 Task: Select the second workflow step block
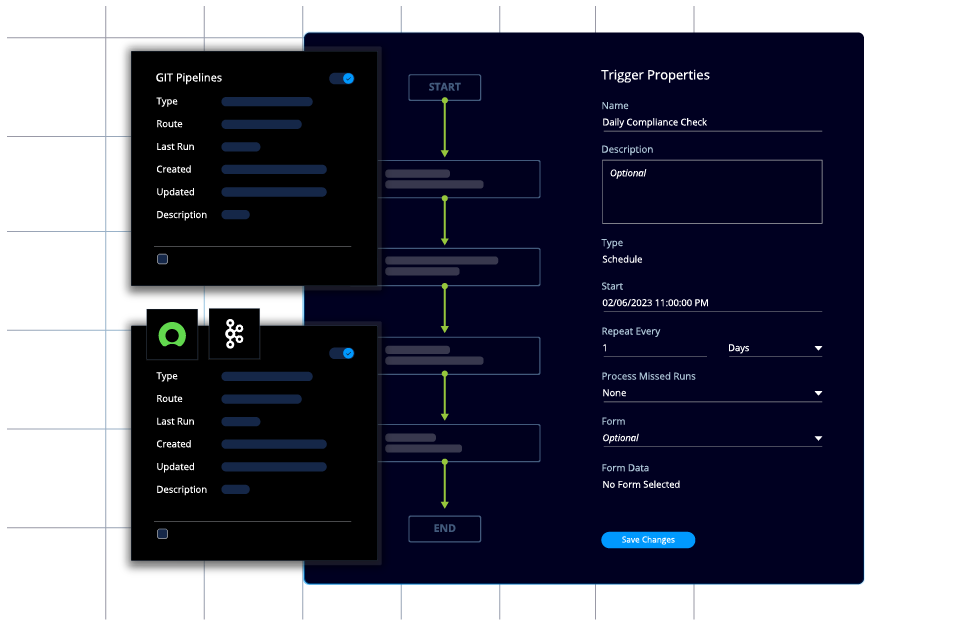(x=462, y=266)
